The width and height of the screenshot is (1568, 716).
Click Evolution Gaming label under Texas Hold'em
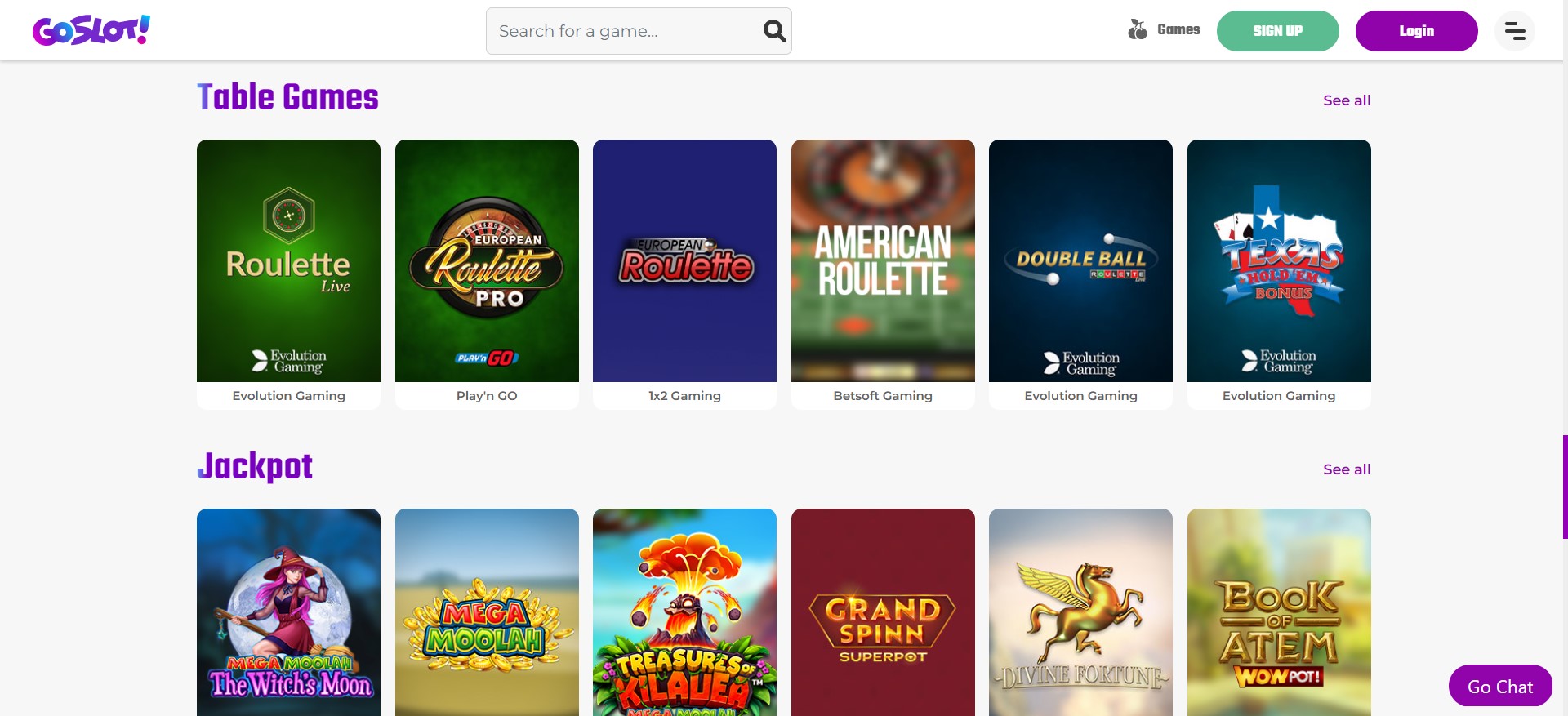click(x=1279, y=396)
